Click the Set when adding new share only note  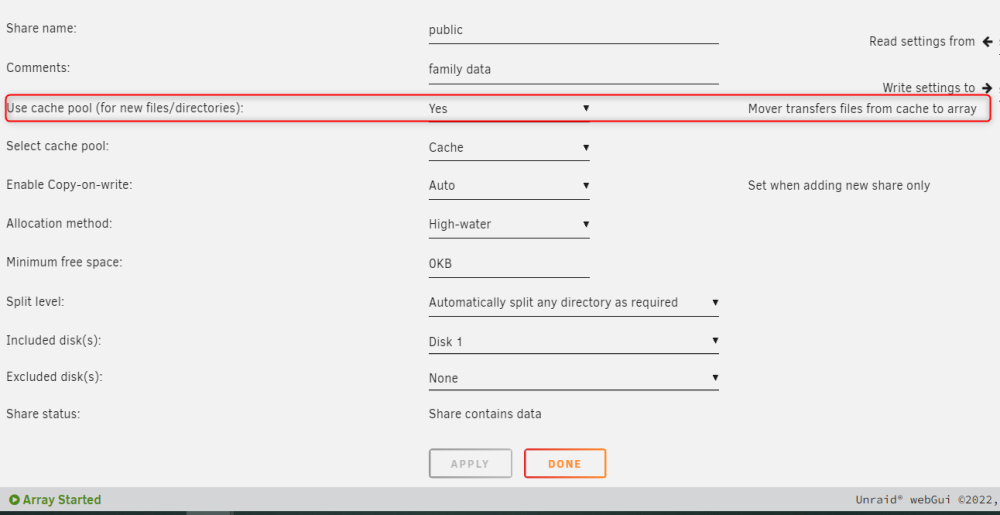[x=839, y=186]
